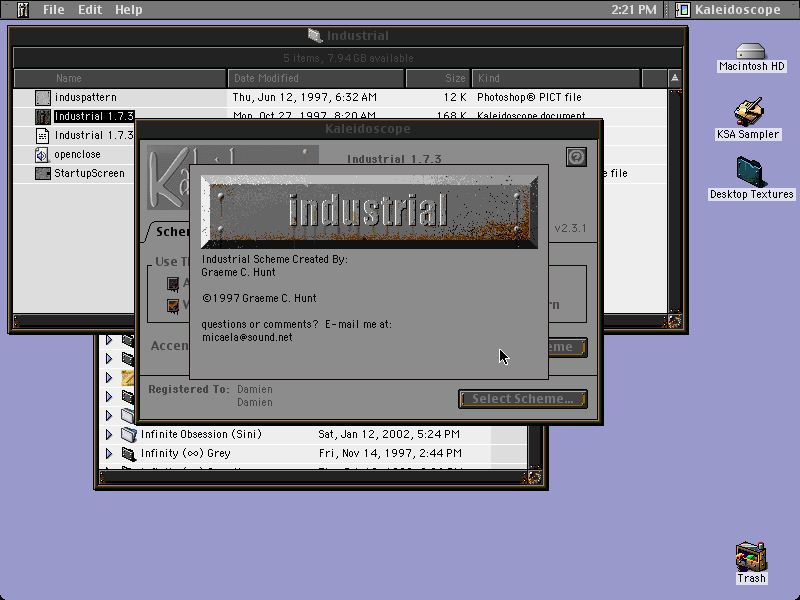This screenshot has width=800, height=600.
Task: Click the StartupScreen file name
Action: tap(89, 173)
